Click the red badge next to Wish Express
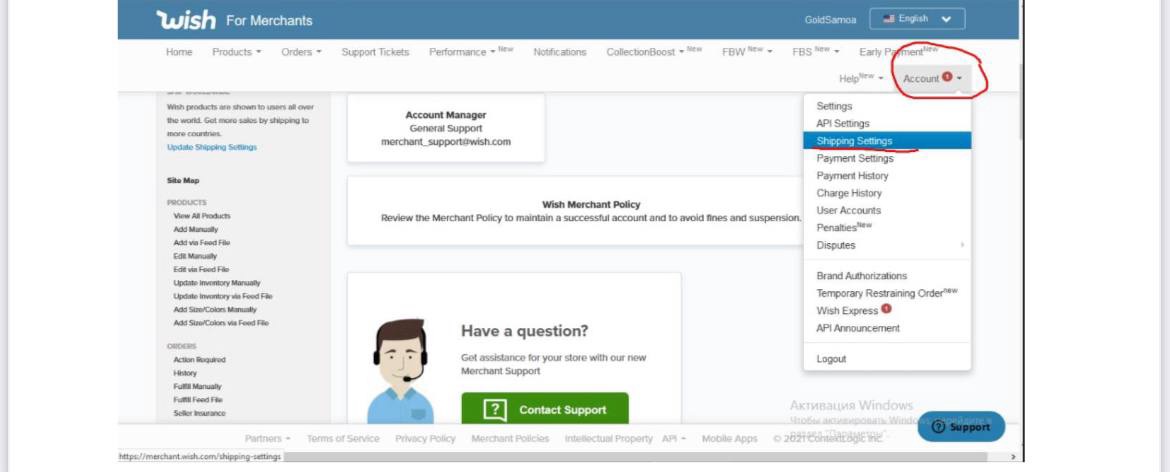 click(886, 310)
